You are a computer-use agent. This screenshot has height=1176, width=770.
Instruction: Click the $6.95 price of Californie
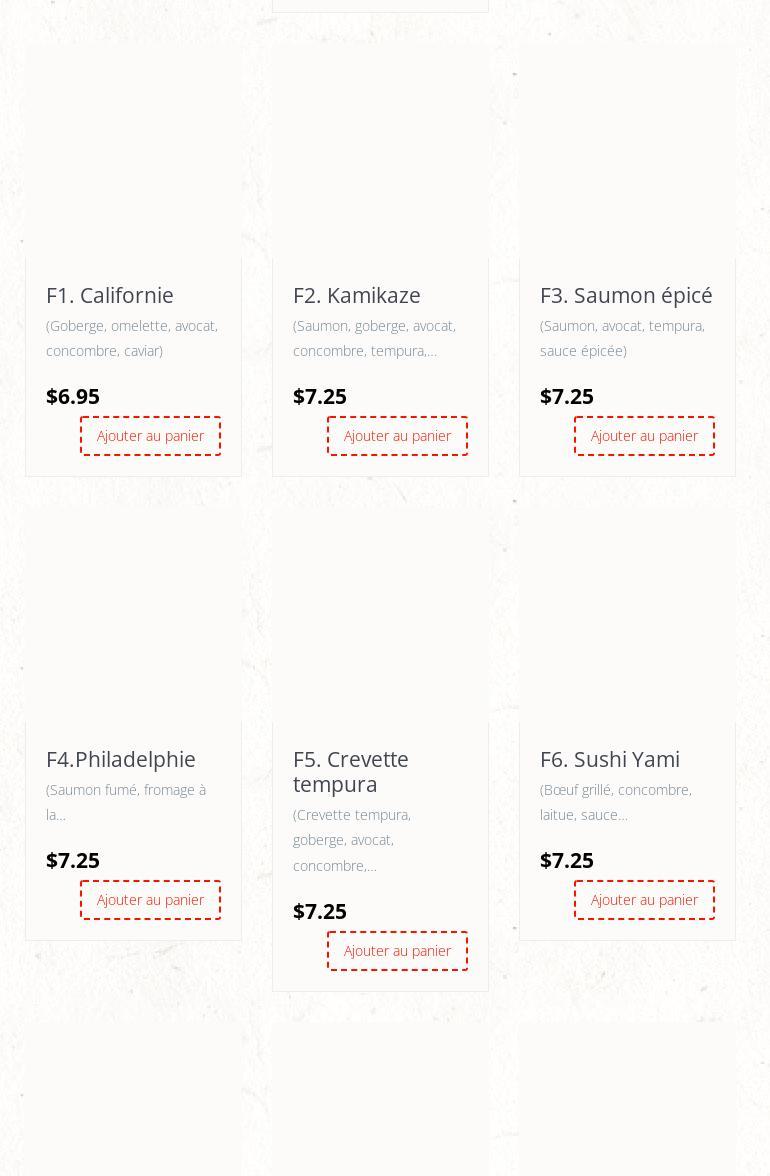click(x=73, y=396)
